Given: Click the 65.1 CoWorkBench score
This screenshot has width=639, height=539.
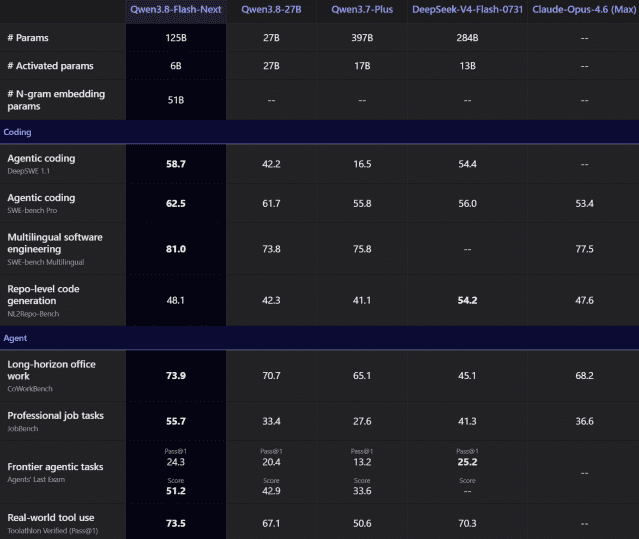Looking at the screenshot, I should point(362,376).
